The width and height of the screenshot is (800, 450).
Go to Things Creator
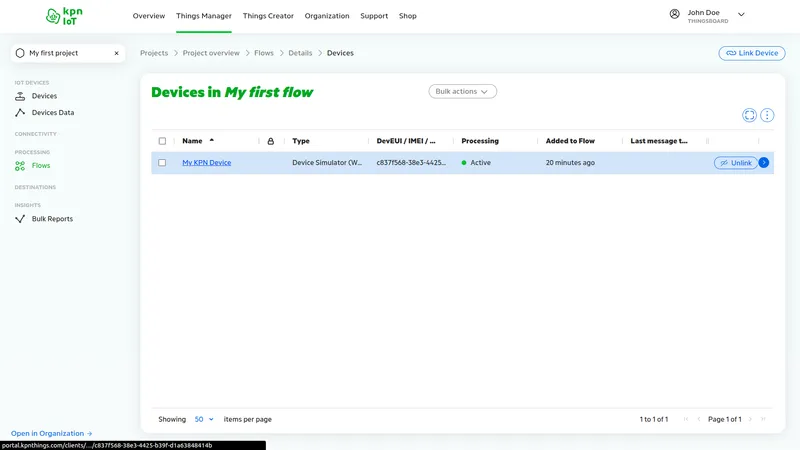point(268,16)
